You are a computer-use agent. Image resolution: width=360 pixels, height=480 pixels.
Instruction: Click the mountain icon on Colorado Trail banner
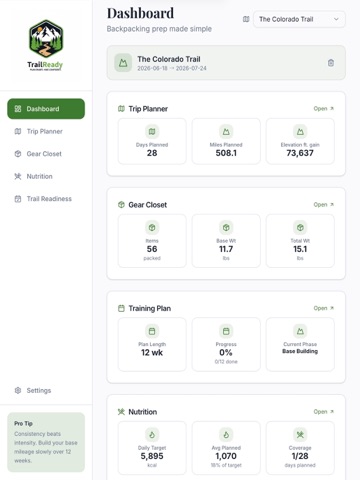(123, 63)
